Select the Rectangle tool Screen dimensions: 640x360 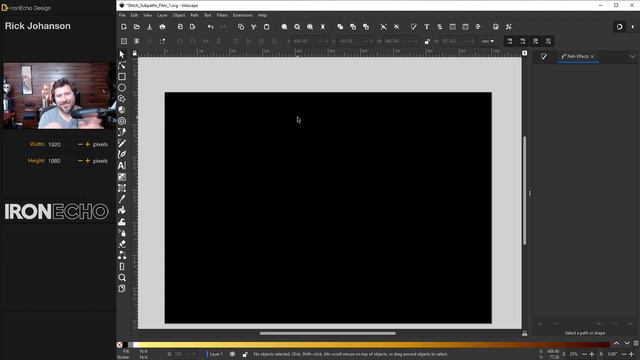click(x=122, y=76)
